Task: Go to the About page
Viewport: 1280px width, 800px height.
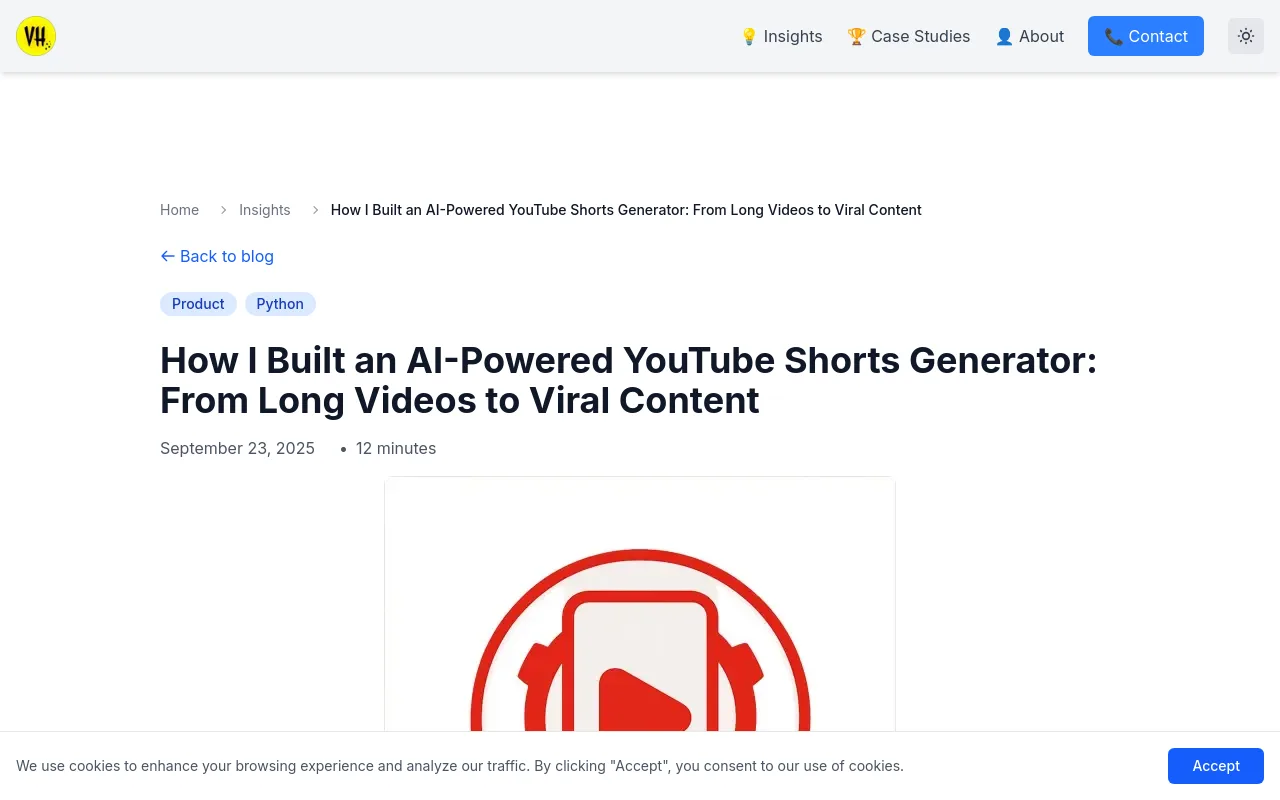Action: click(x=1030, y=36)
